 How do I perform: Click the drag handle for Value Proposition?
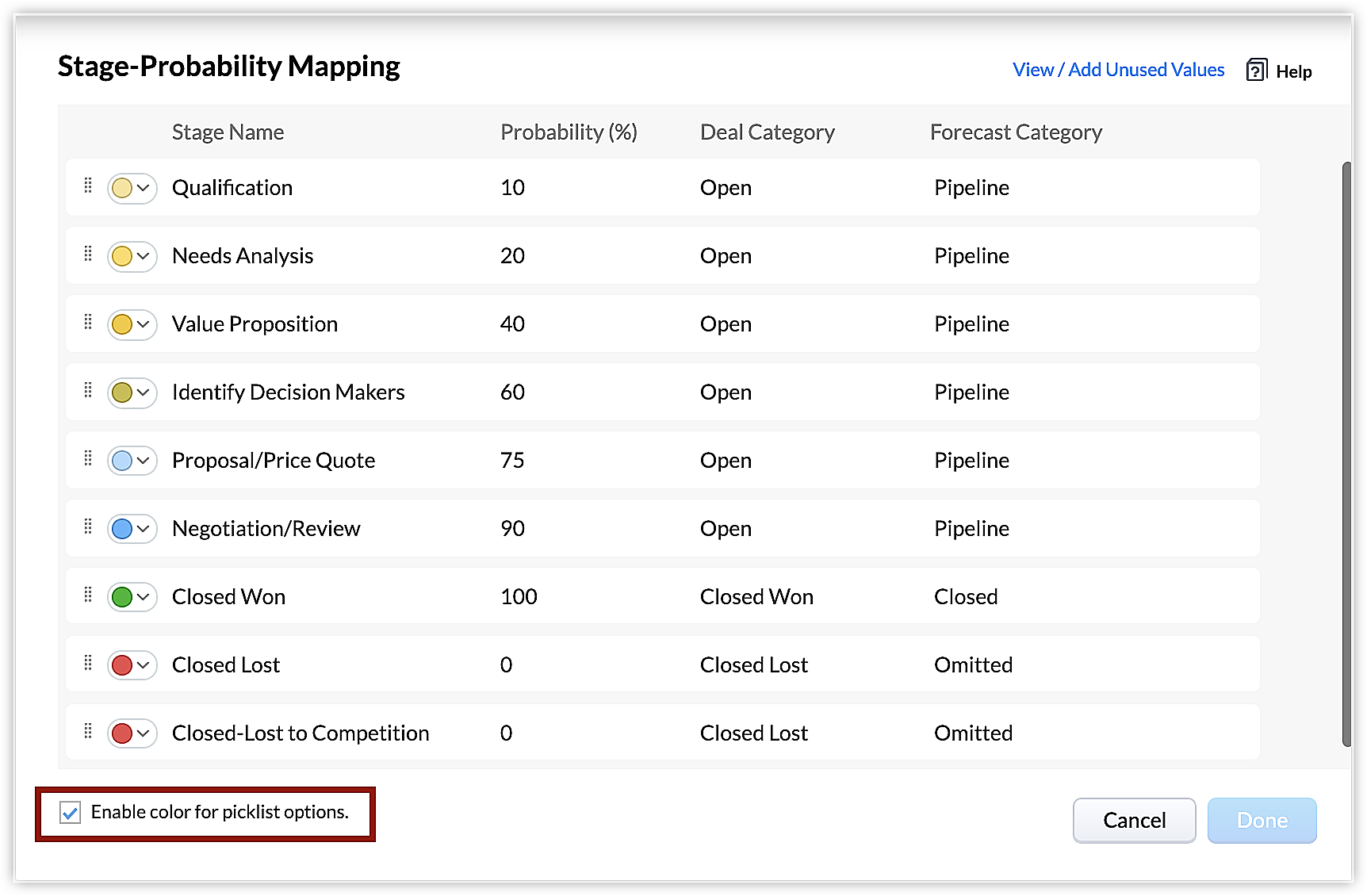(x=88, y=322)
